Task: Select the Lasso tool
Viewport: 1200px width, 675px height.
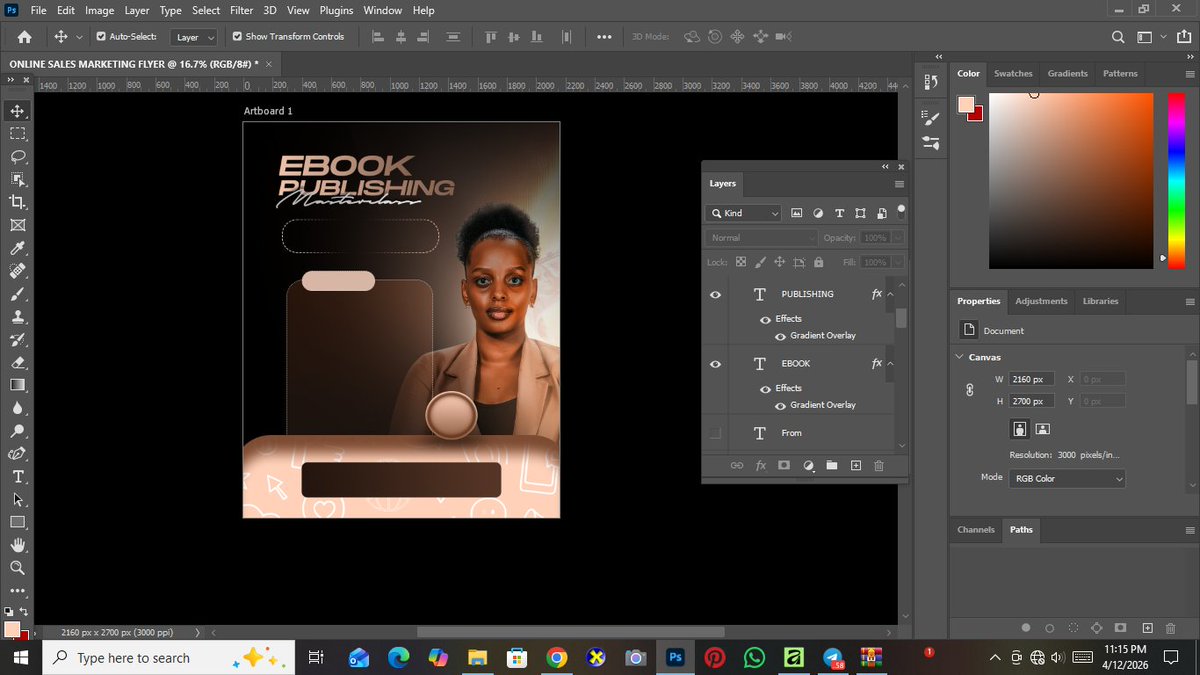Action: click(x=17, y=156)
